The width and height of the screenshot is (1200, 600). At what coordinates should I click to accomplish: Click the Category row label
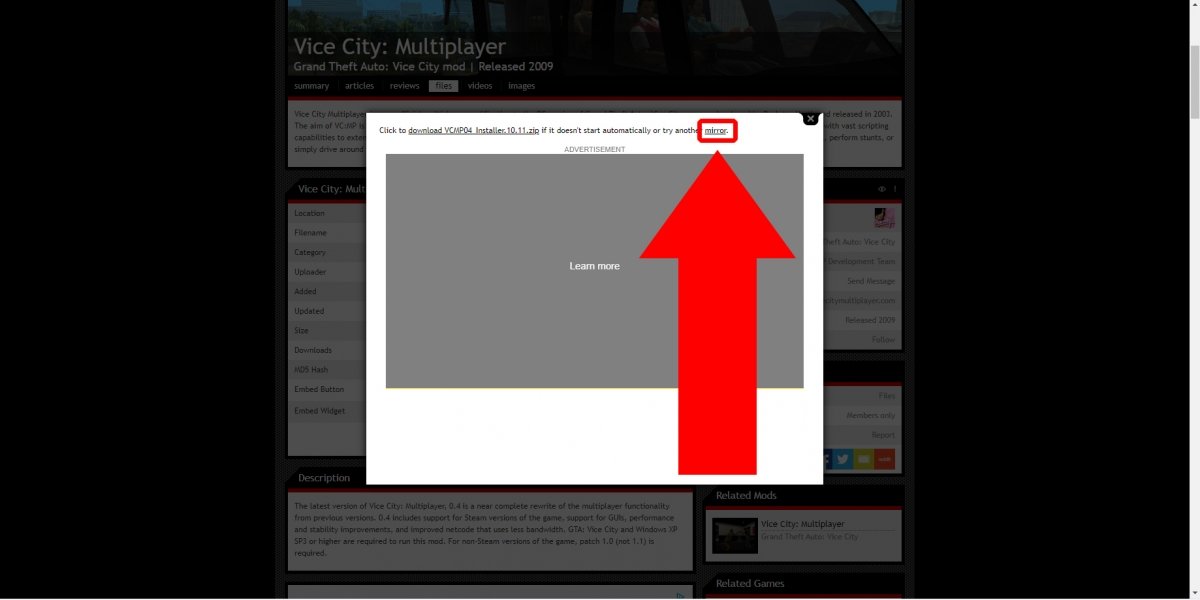click(x=310, y=252)
